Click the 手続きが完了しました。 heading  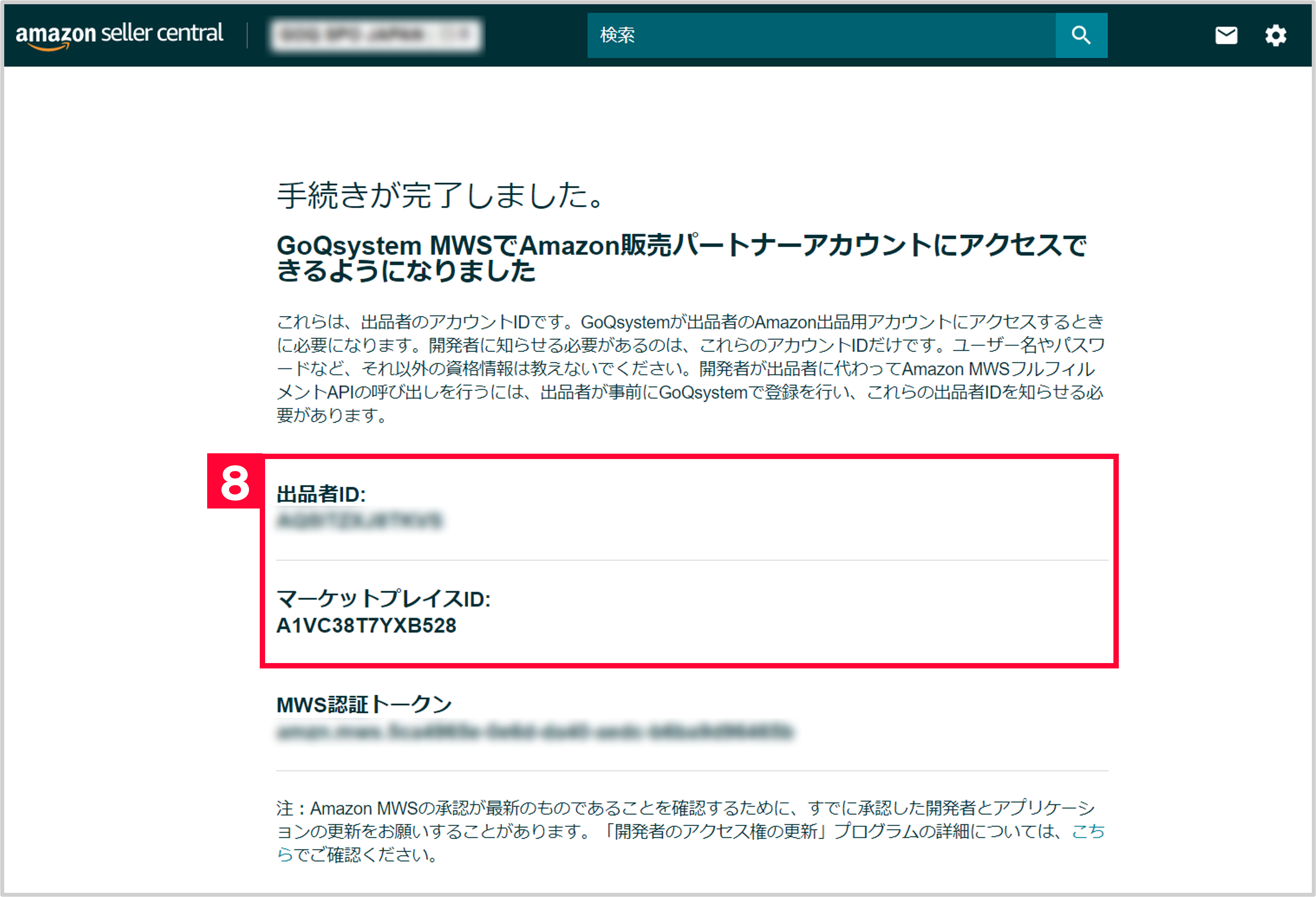click(440, 196)
